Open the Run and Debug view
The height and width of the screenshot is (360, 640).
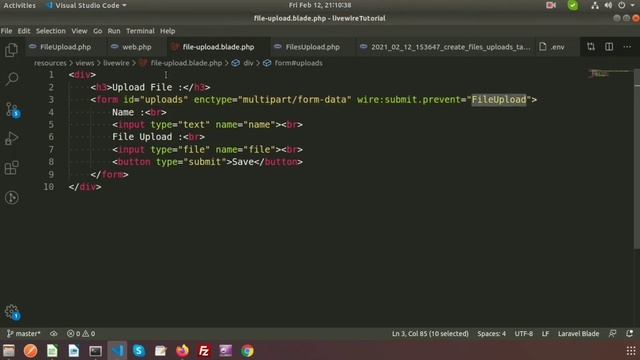11,139
